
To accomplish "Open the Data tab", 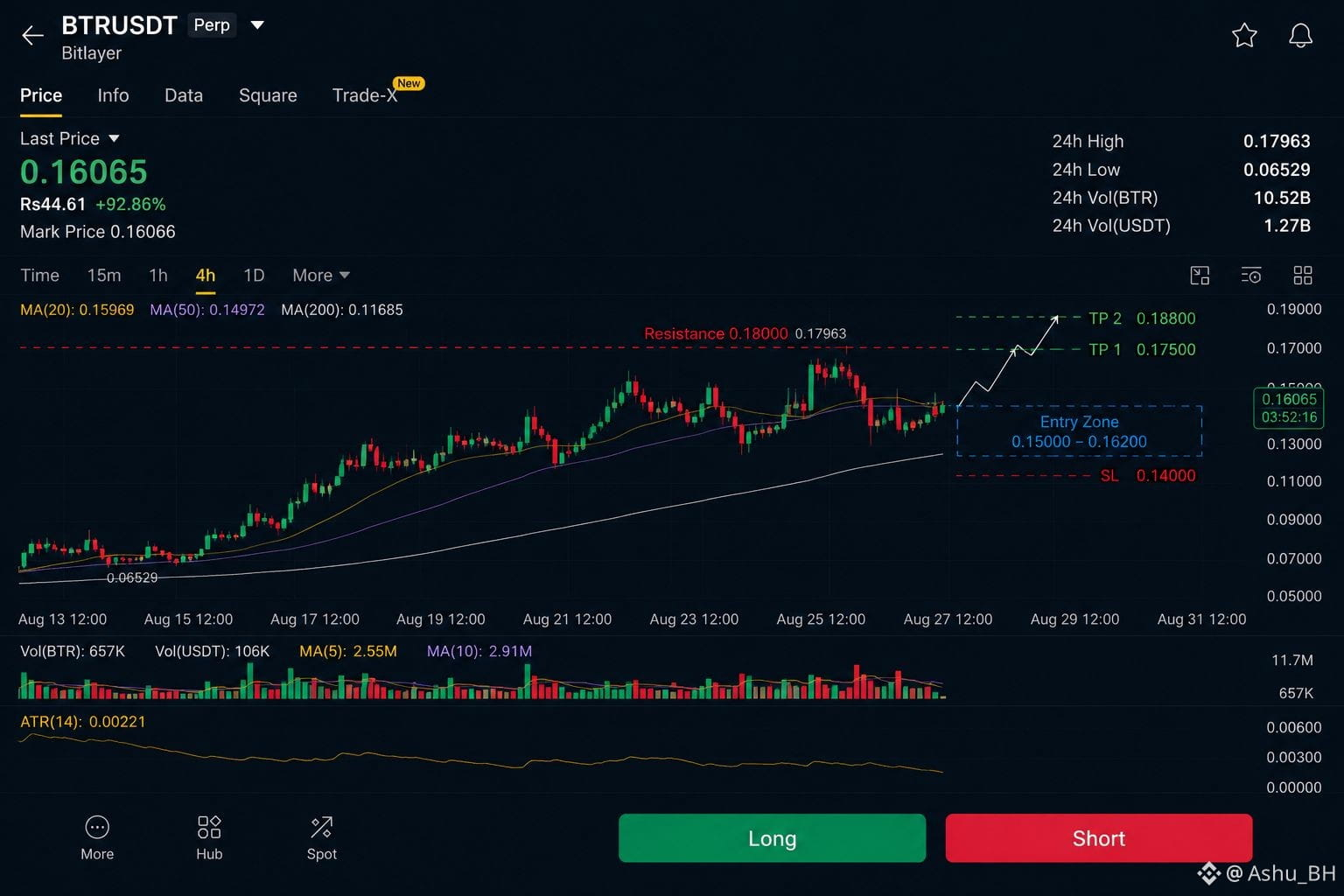I will [x=184, y=95].
